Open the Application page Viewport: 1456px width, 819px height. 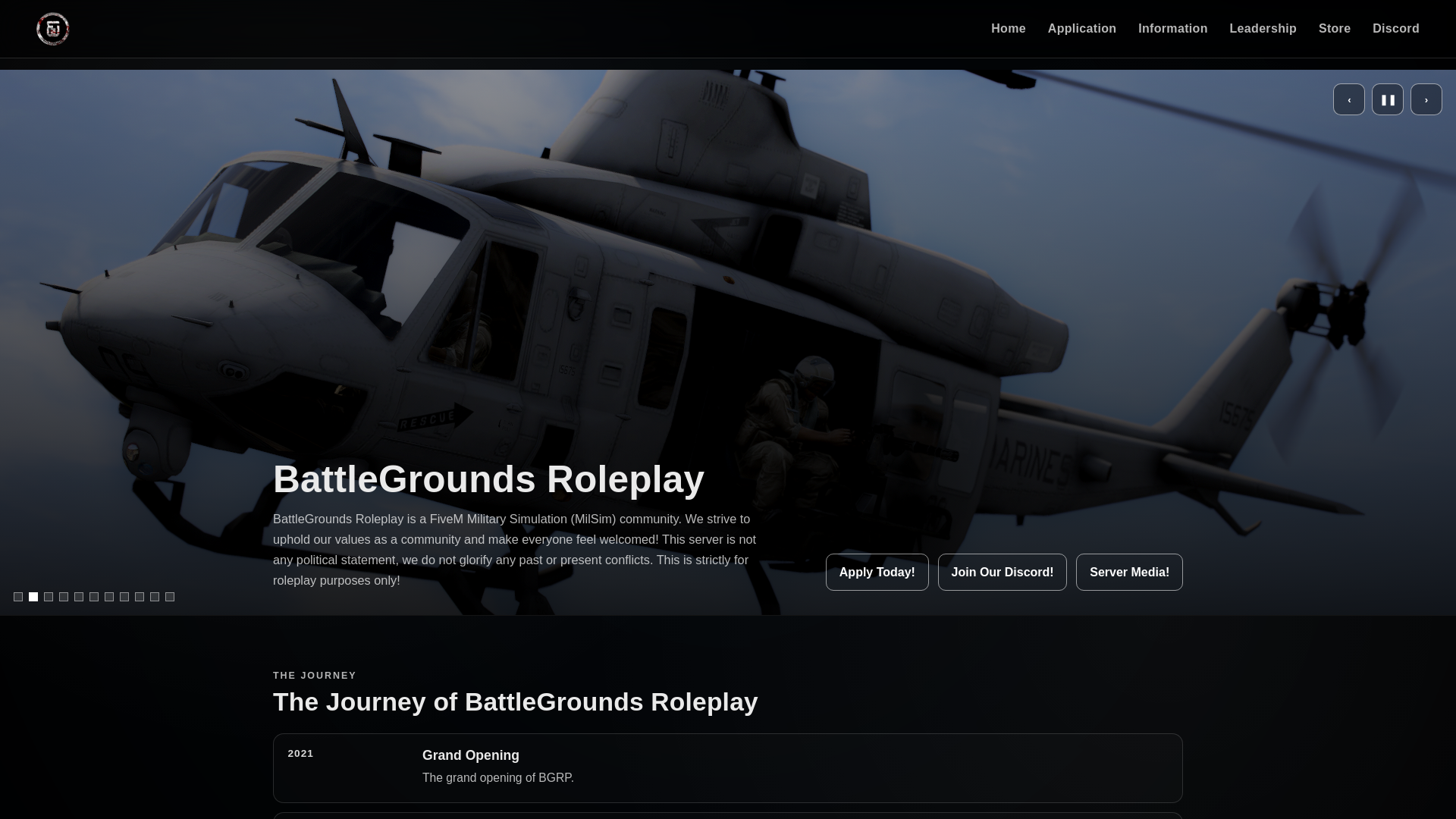pyautogui.click(x=1082, y=29)
